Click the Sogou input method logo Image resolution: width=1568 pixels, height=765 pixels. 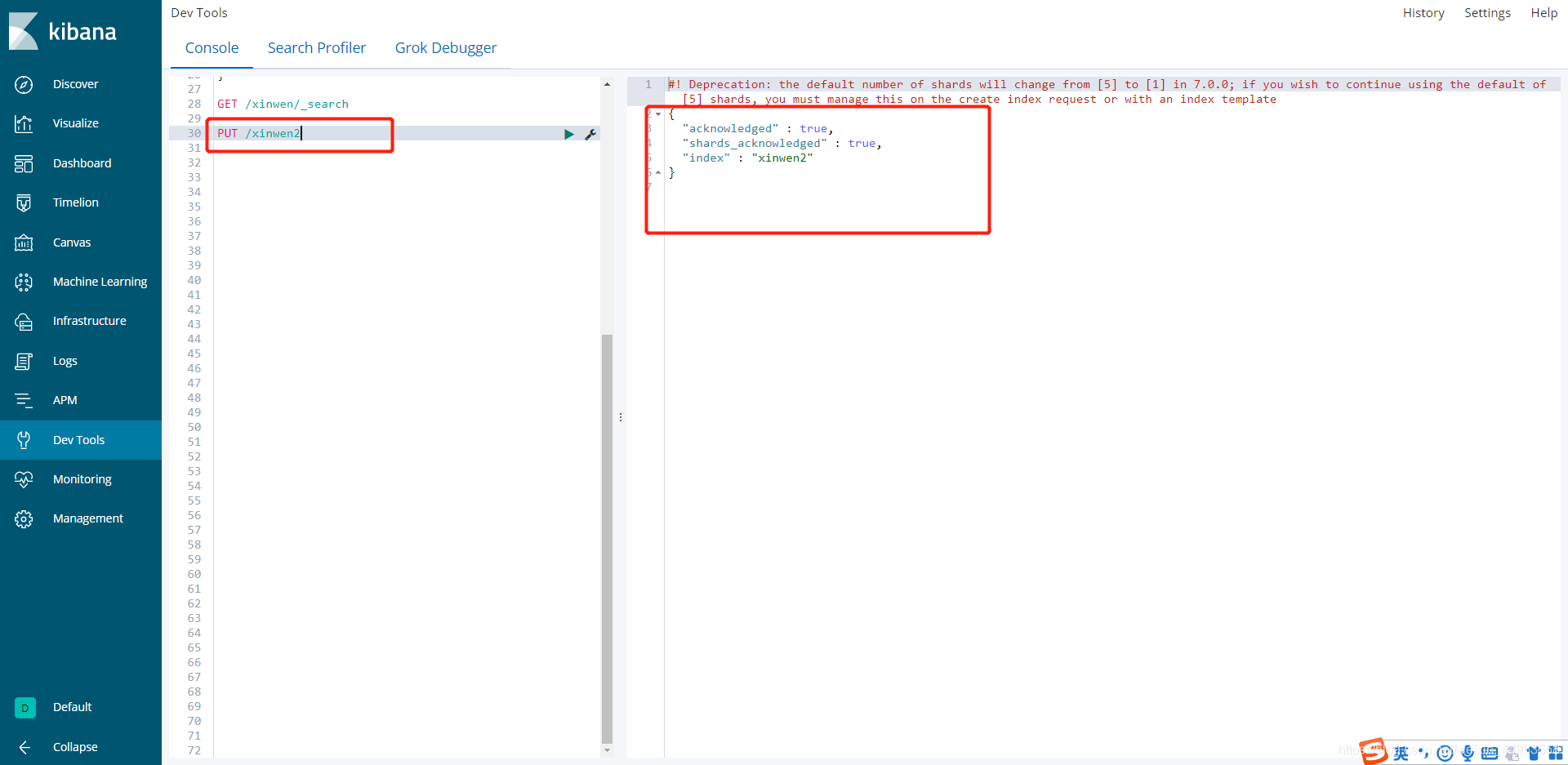(1374, 751)
